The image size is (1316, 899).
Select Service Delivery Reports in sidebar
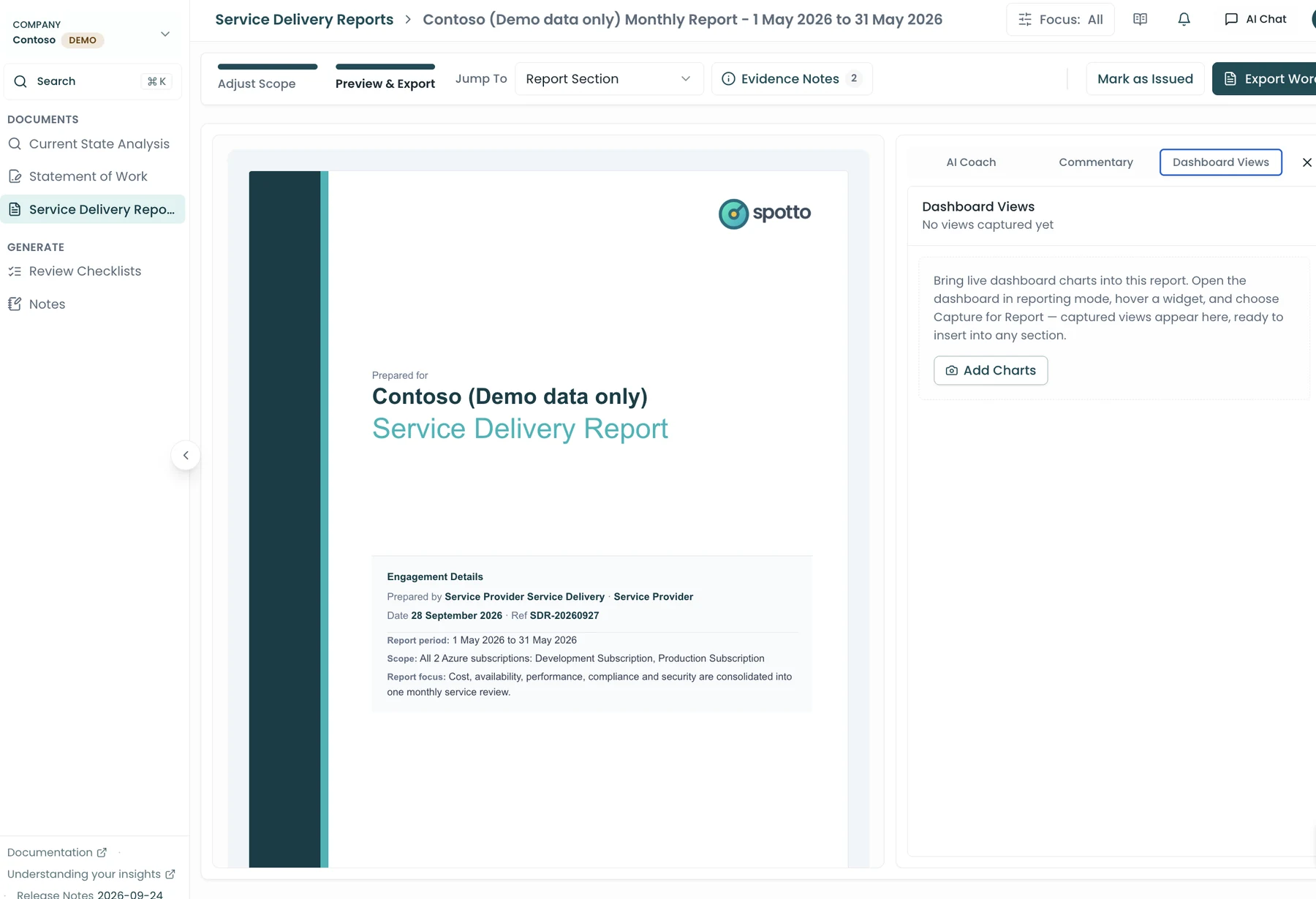point(92,209)
